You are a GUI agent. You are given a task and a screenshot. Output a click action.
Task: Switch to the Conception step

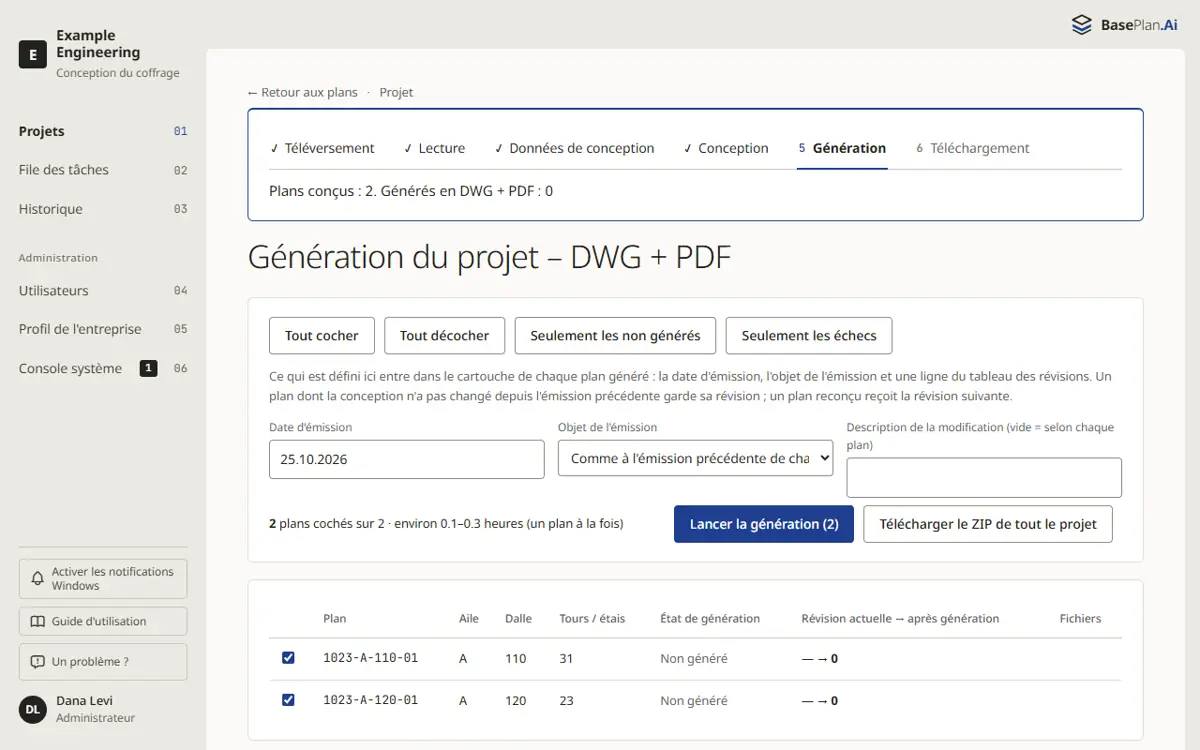pos(726,148)
